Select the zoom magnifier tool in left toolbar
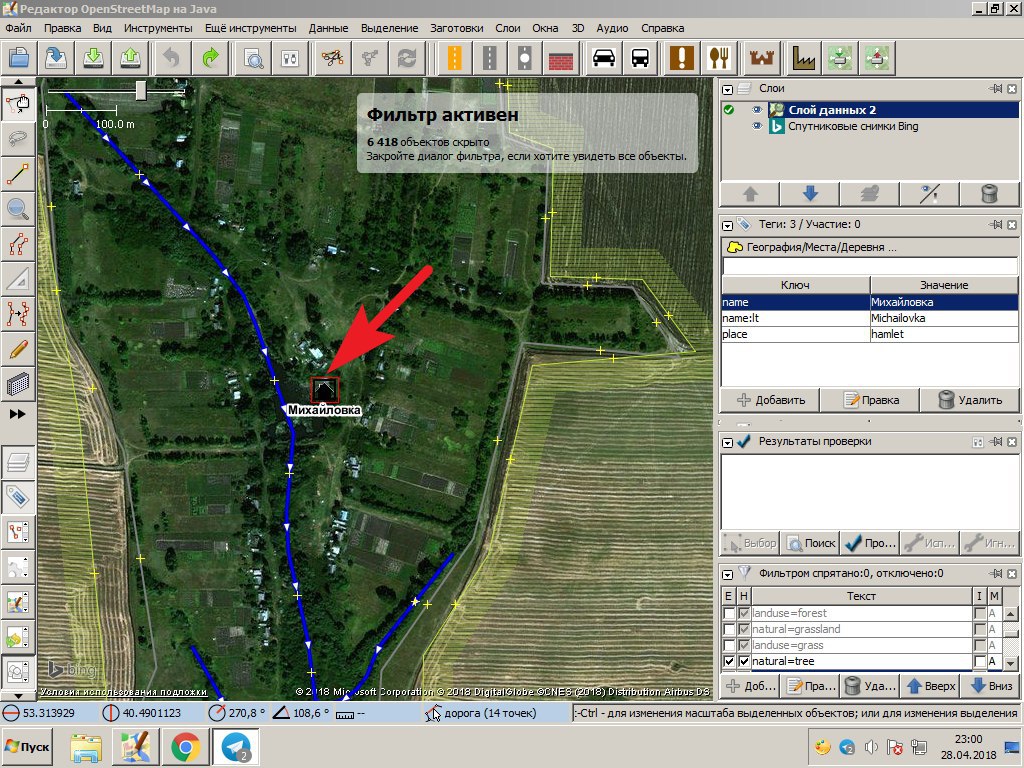Viewport: 1024px width, 768px height. click(18, 208)
